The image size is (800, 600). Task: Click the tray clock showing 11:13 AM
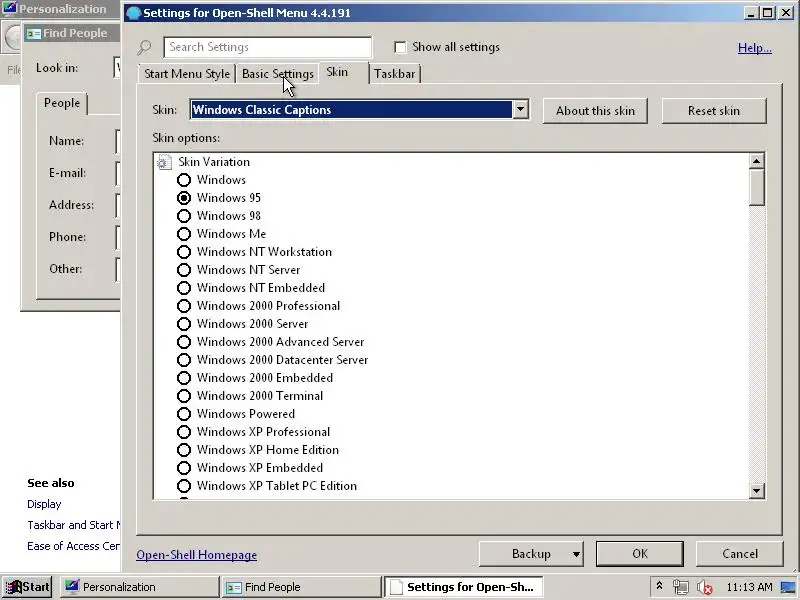[x=749, y=587]
